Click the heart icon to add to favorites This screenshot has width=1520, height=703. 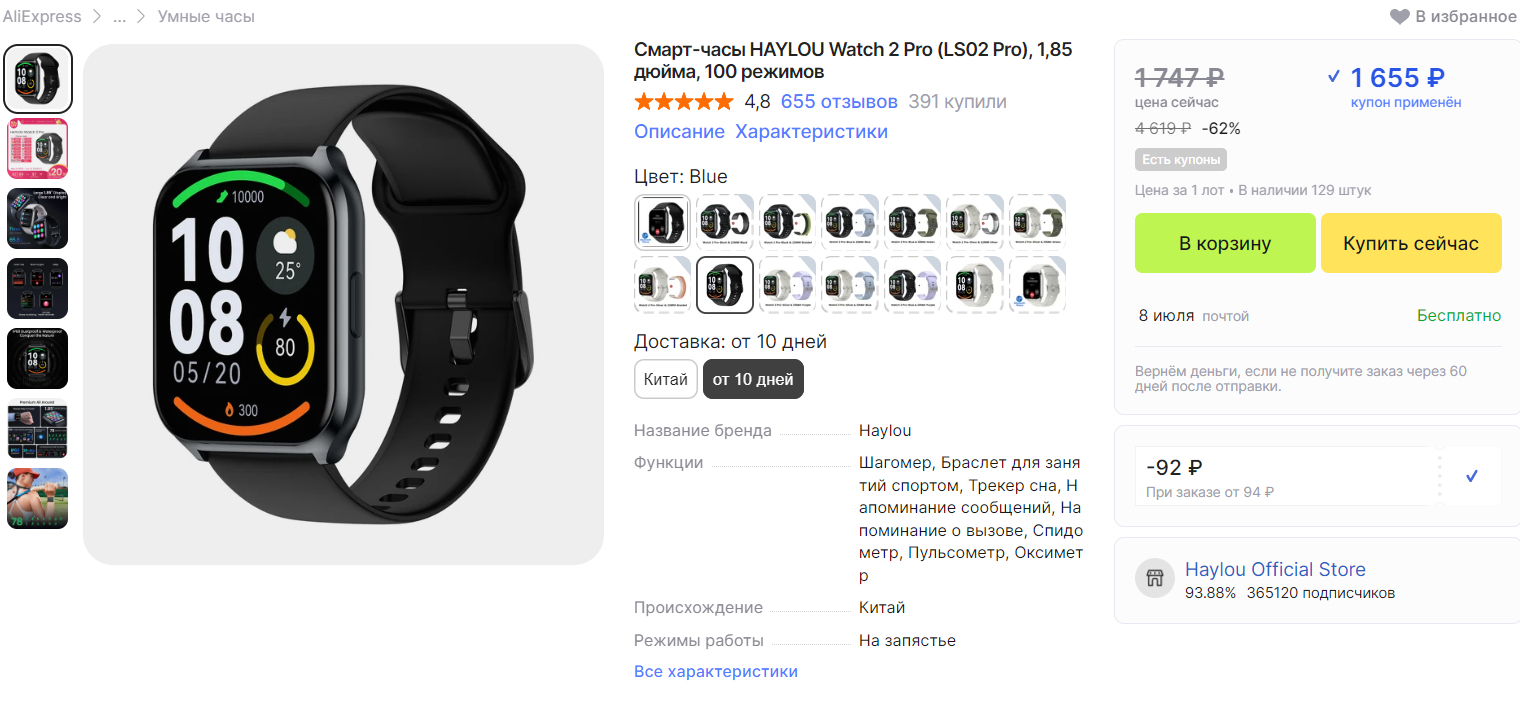[1400, 16]
